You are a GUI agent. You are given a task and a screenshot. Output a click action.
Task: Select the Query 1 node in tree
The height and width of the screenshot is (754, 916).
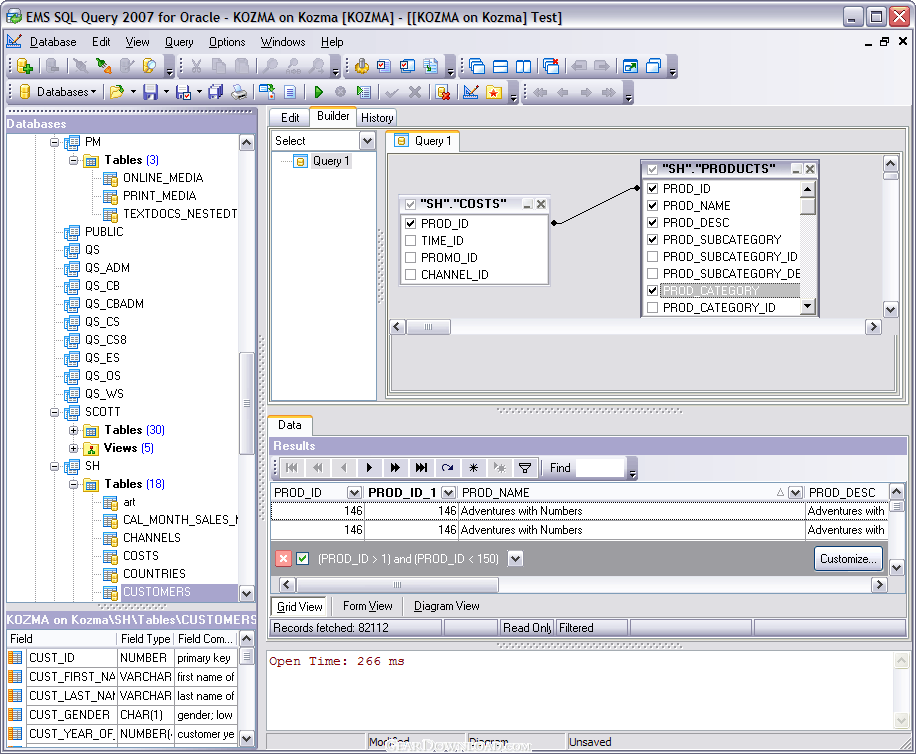coord(331,161)
